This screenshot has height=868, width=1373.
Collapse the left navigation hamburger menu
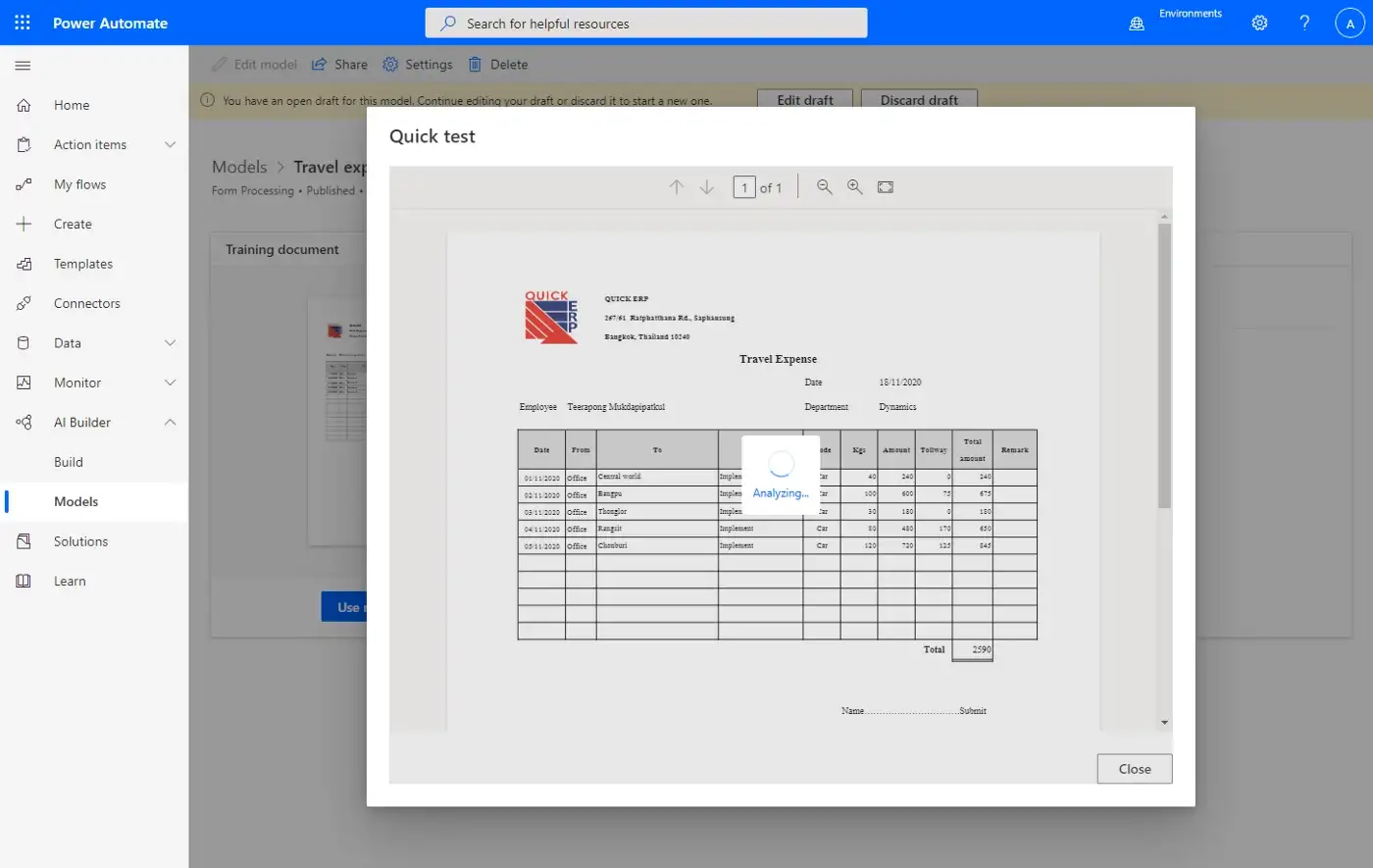click(x=24, y=66)
